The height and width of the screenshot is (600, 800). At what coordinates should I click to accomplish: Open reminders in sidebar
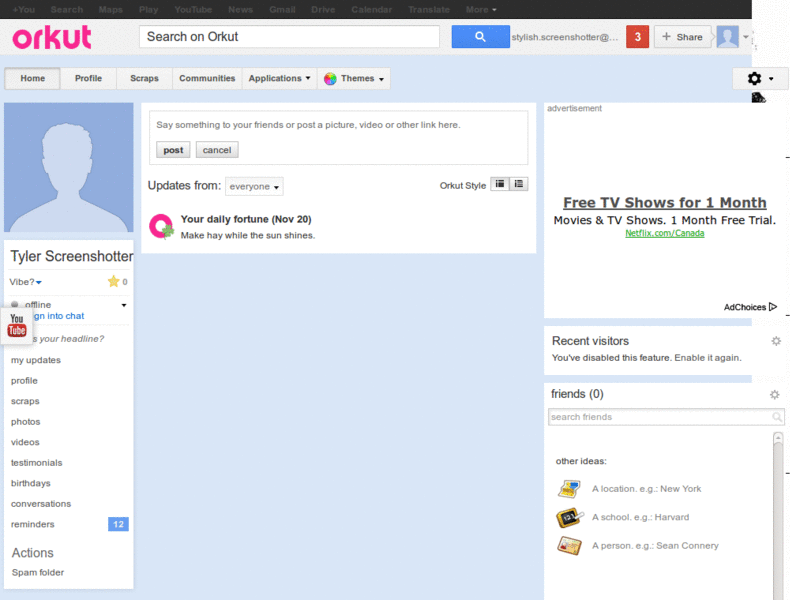[33, 524]
